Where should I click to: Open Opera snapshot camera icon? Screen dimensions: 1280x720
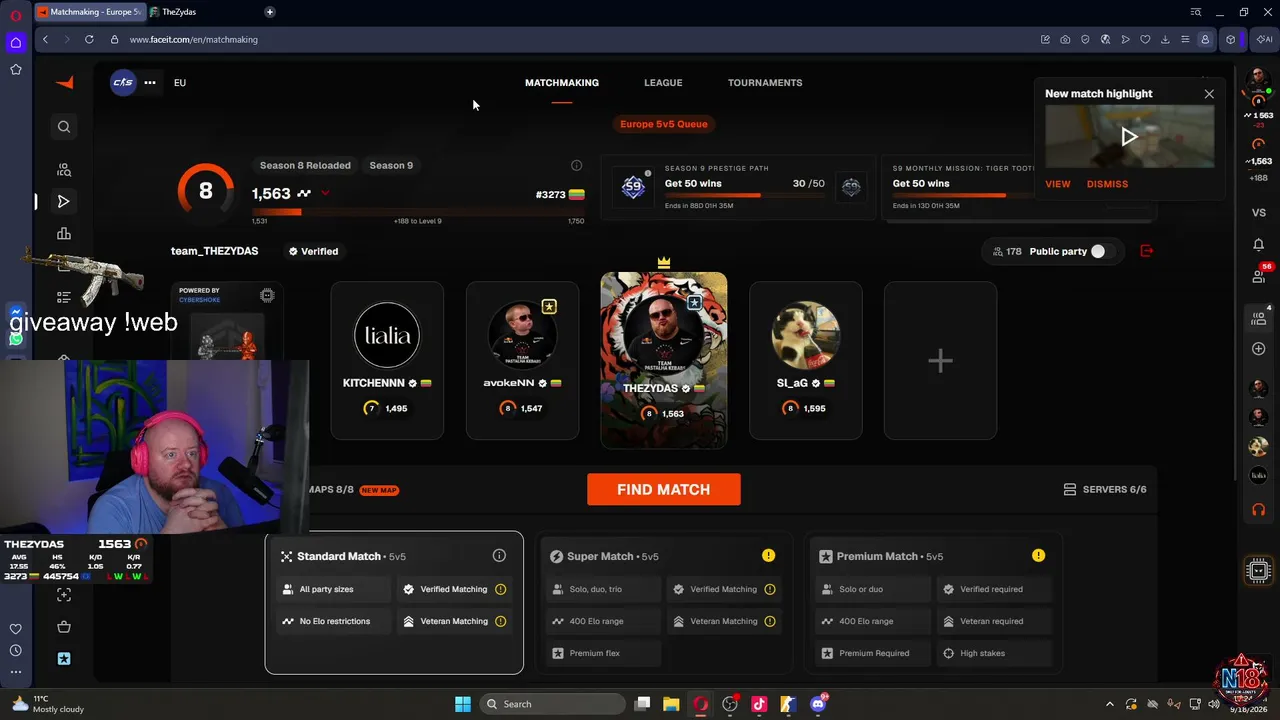pos(1065,40)
